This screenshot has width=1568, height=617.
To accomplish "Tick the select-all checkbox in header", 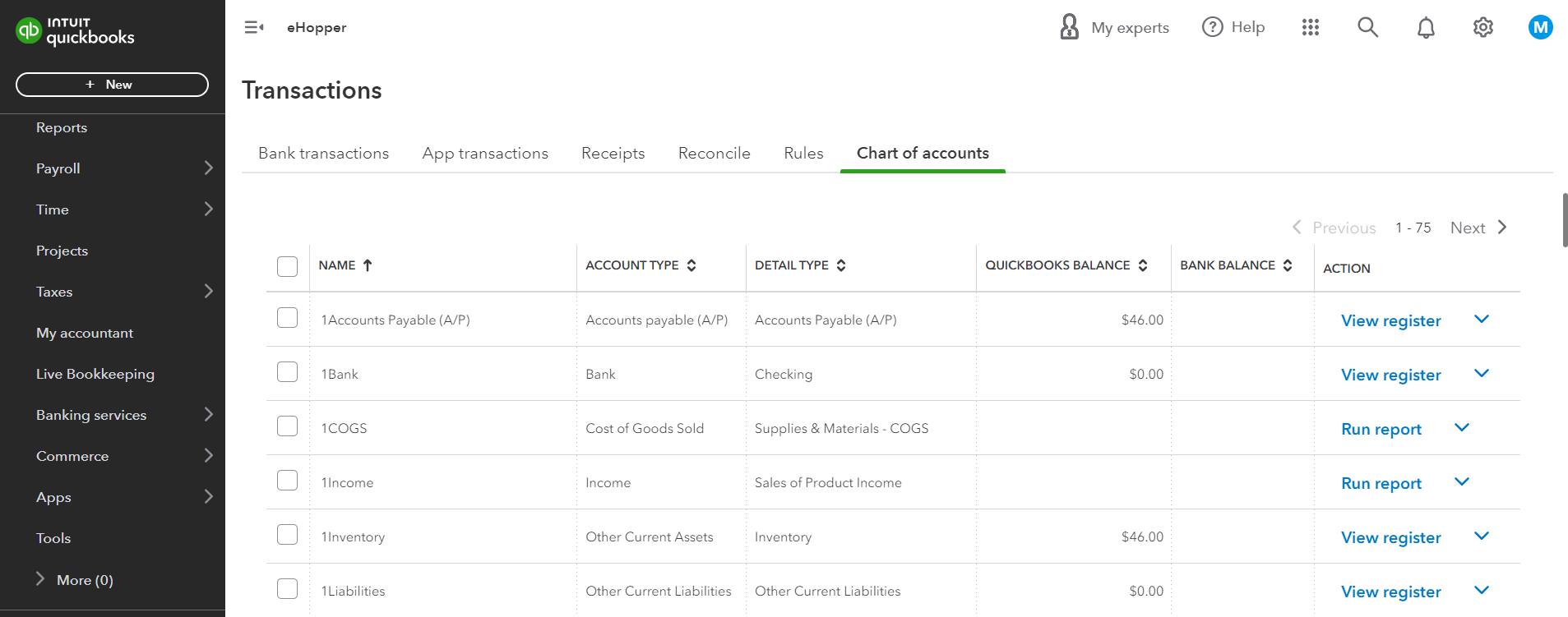I will tap(287, 266).
